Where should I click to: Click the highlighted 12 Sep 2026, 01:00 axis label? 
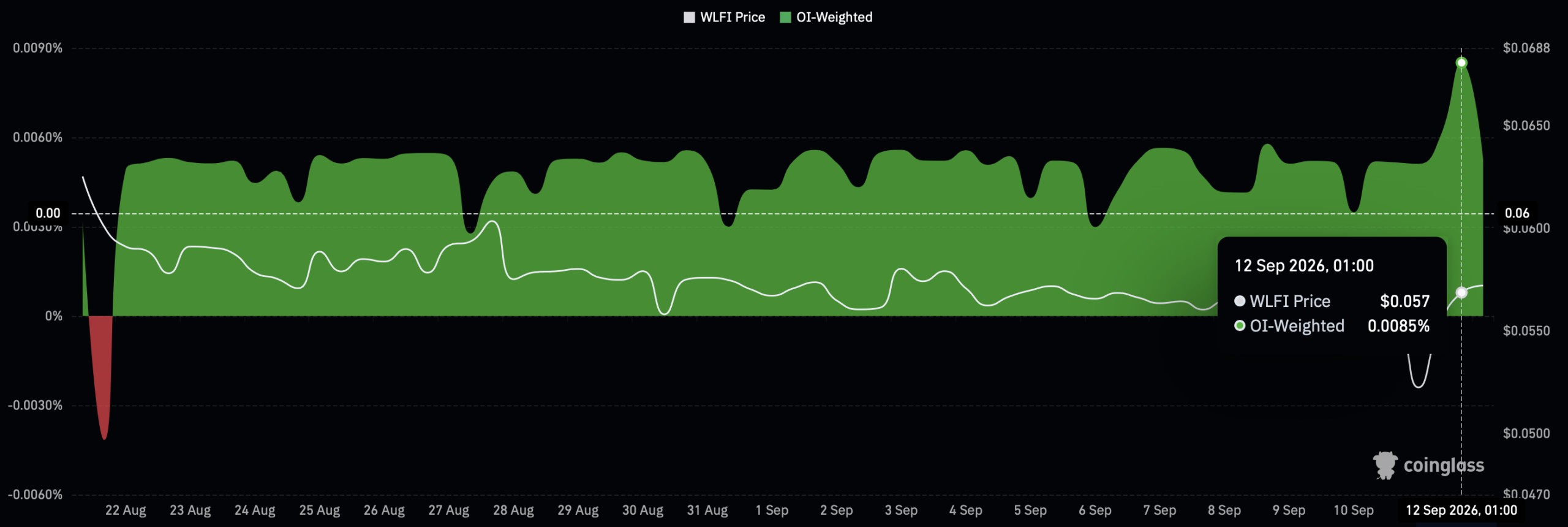[1461, 510]
